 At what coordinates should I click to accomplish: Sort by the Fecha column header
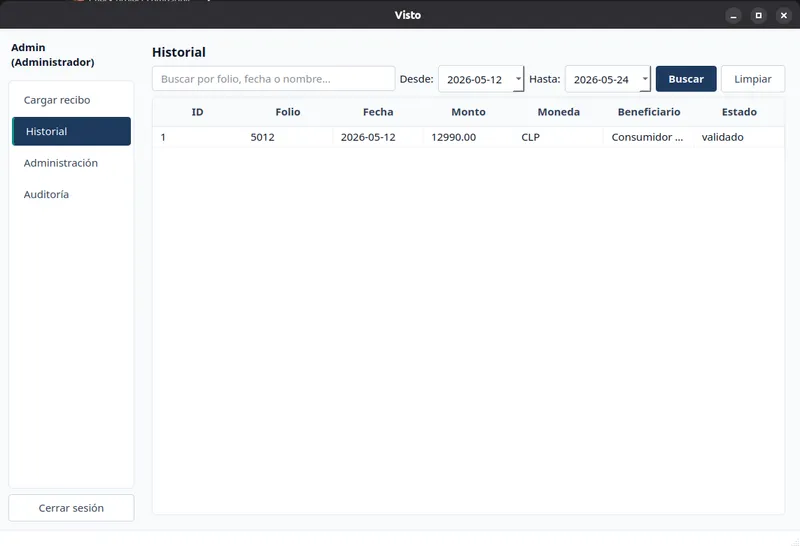[x=378, y=112]
